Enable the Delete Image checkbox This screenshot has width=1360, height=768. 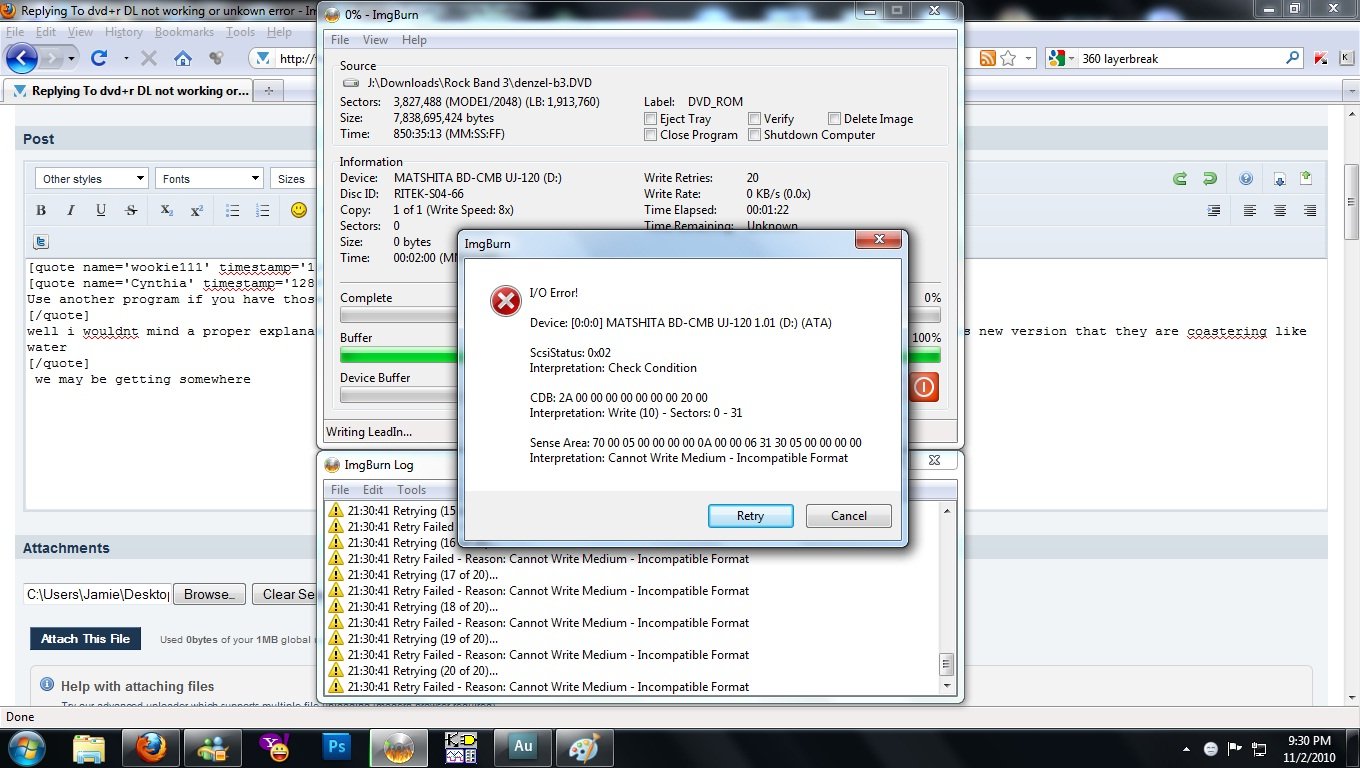click(835, 118)
